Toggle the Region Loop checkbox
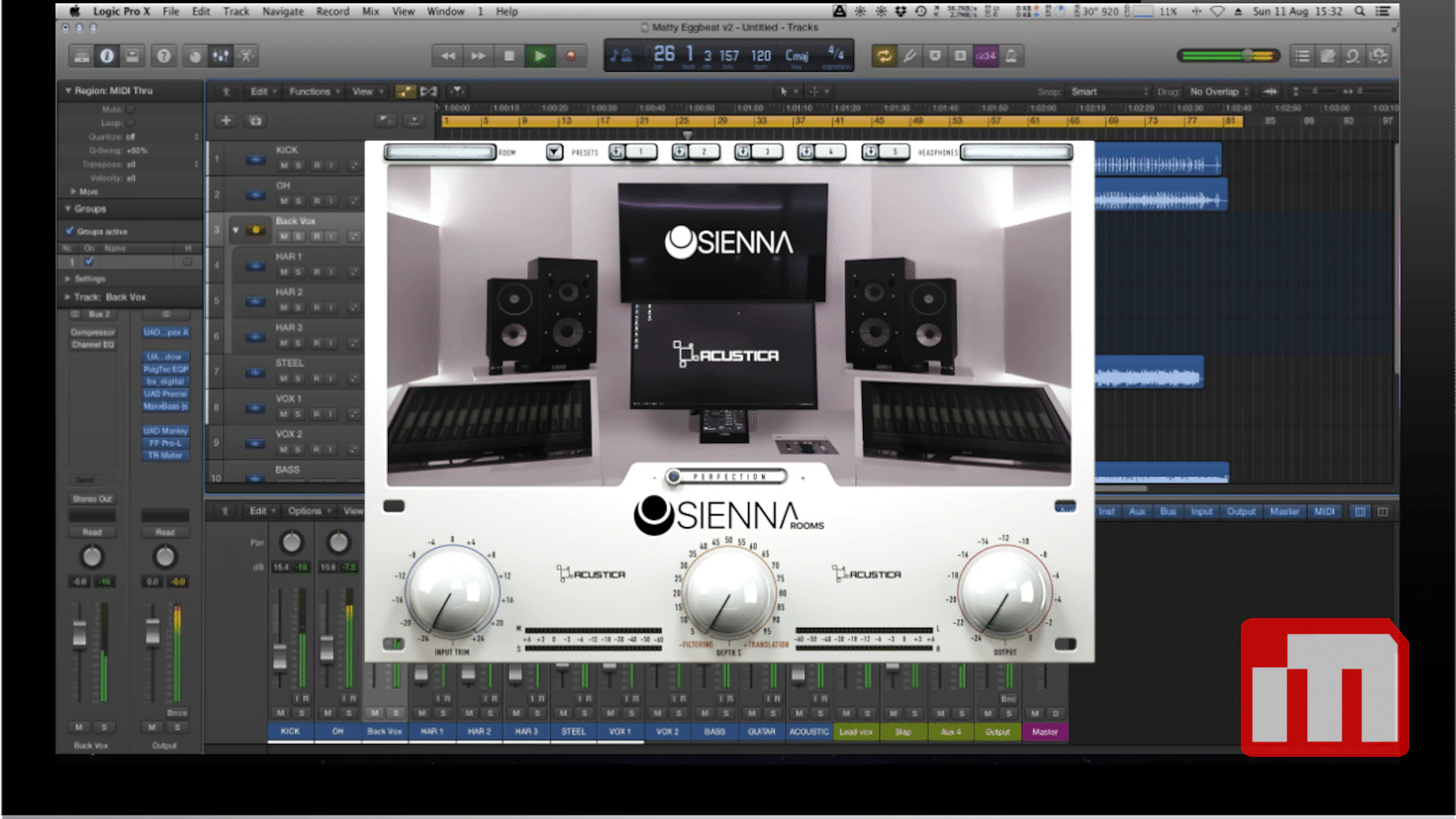Image resolution: width=1456 pixels, height=819 pixels. pos(130,123)
